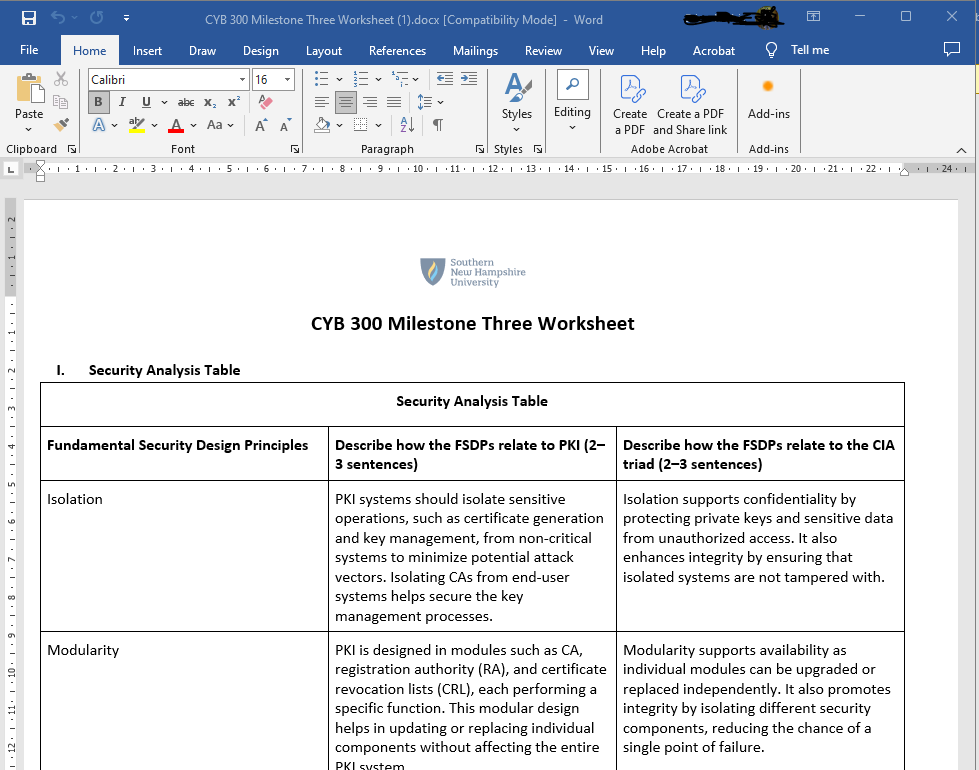This screenshot has height=770, width=979.
Task: Click Create a PDF
Action: [x=629, y=105]
